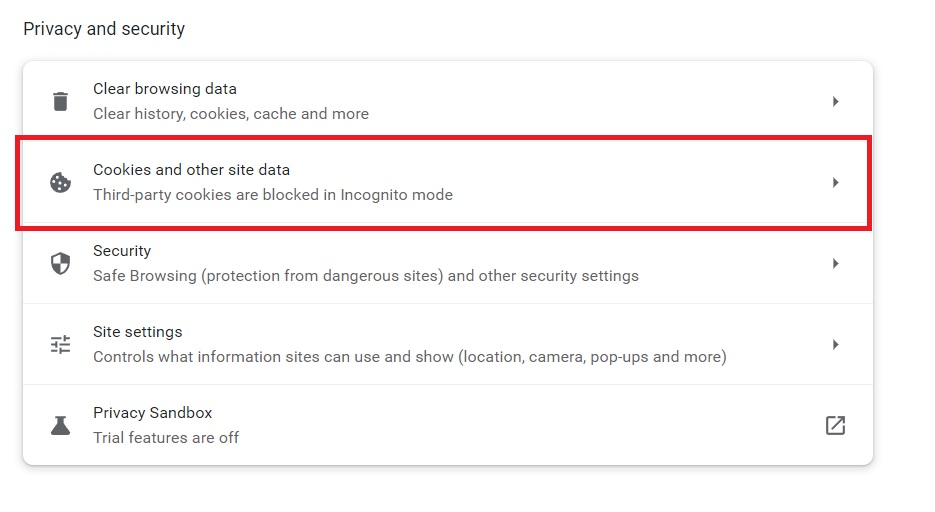Open Site settings title
935x512 pixels.
(138, 332)
